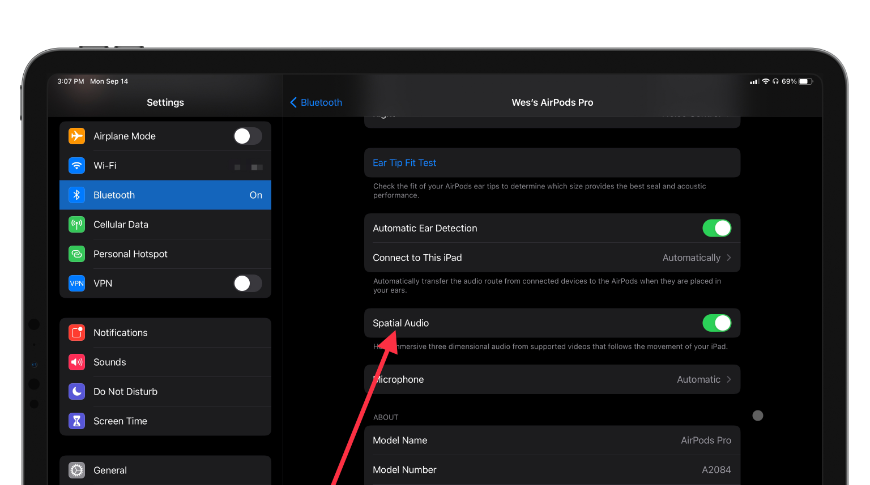This screenshot has width=870, height=485.
Task: Toggle the Airplane Mode switch
Action: [247, 136]
